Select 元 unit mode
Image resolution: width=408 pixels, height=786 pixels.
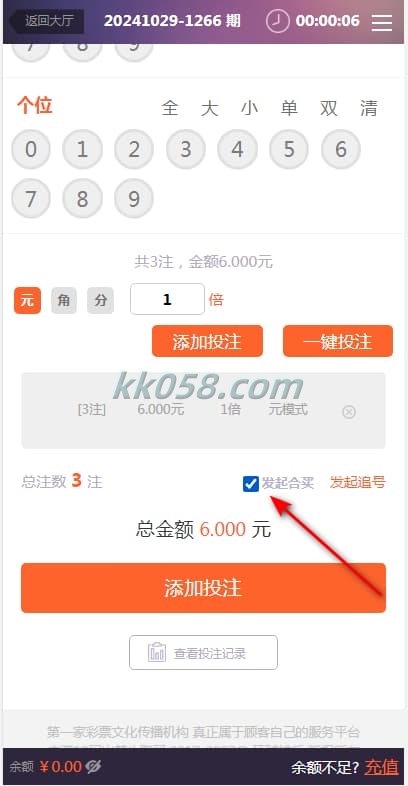pyautogui.click(x=28, y=300)
